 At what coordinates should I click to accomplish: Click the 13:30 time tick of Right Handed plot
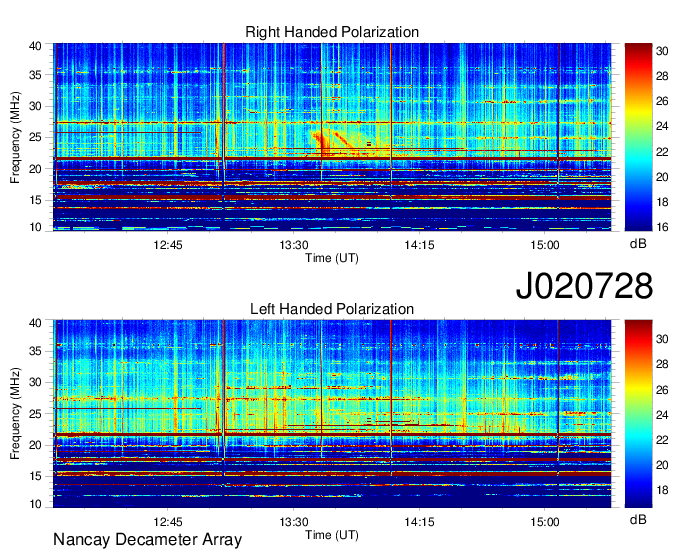[x=294, y=245]
